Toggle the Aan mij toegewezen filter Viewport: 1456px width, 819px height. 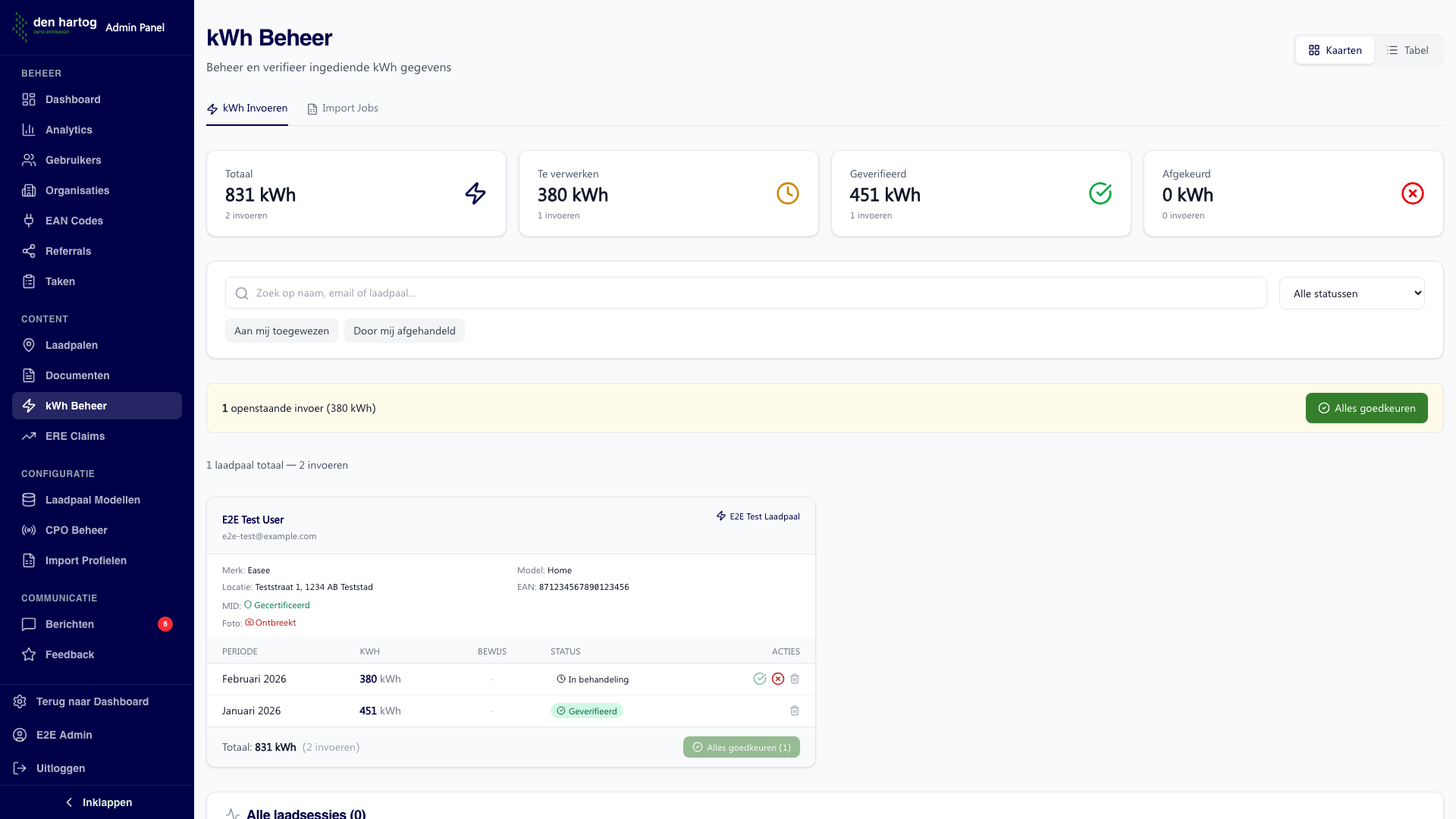[x=281, y=331]
